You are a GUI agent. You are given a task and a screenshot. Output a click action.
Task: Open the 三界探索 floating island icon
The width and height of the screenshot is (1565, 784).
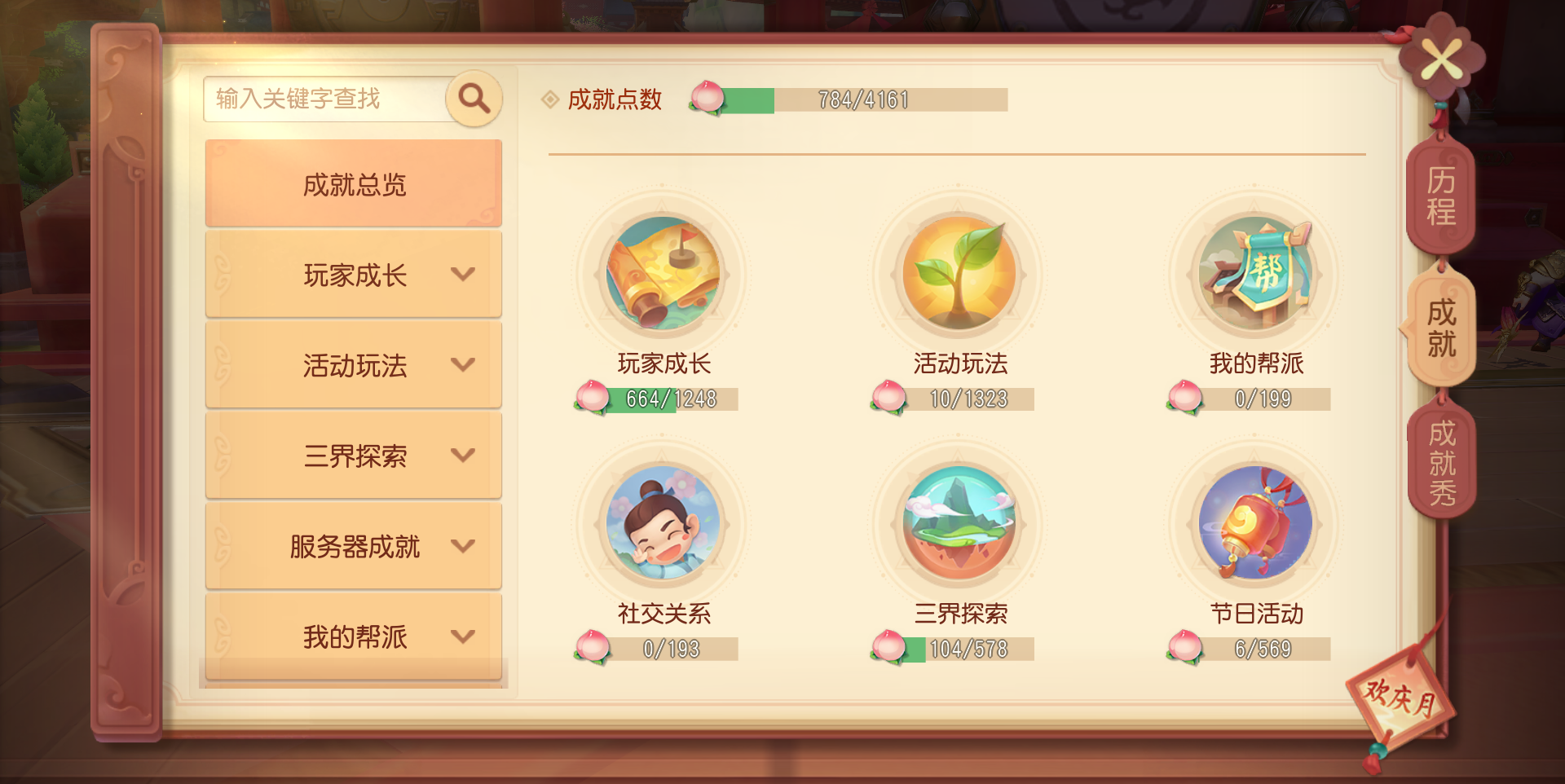[959, 523]
